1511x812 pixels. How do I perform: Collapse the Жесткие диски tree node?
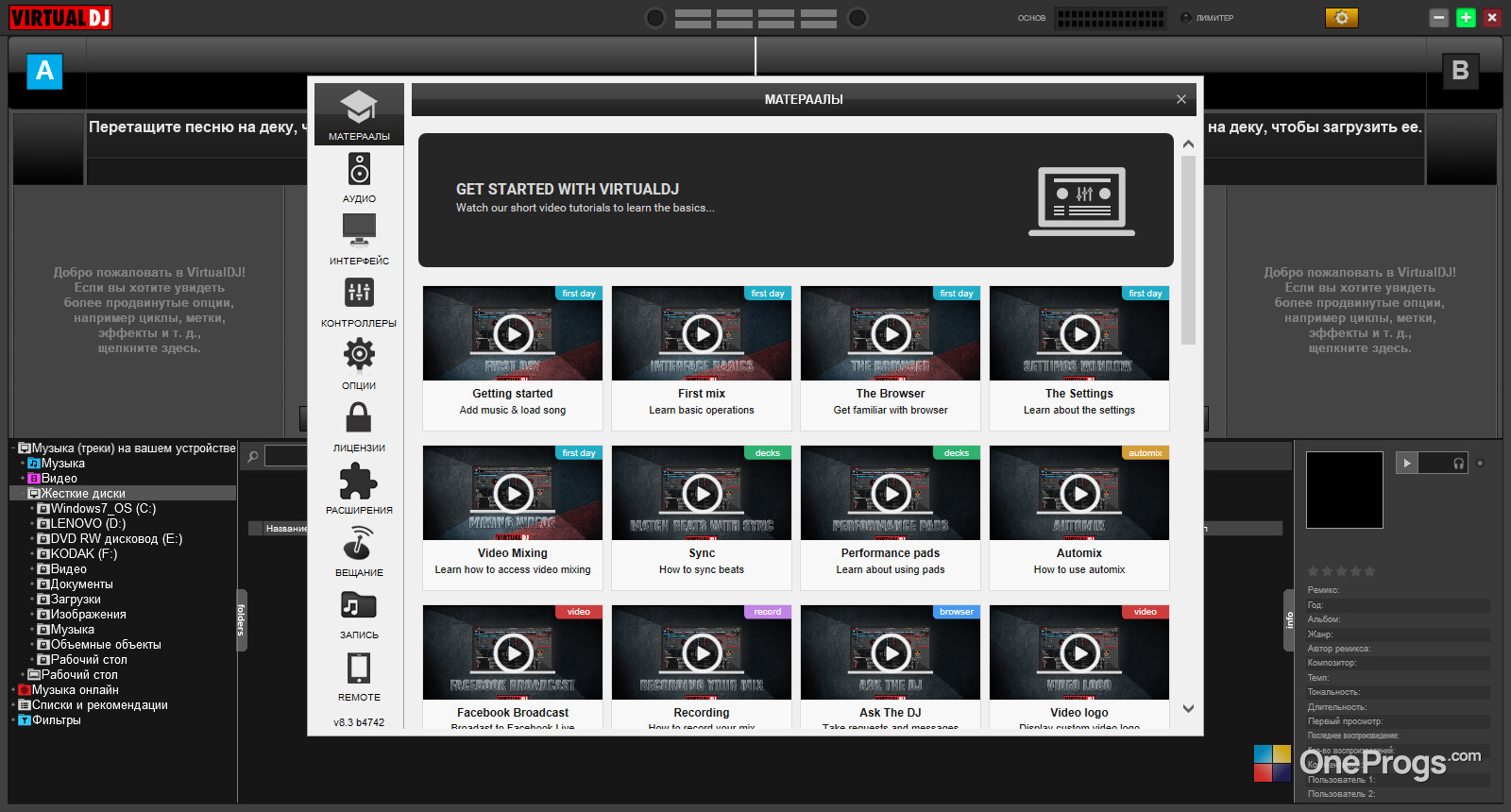coord(23,494)
